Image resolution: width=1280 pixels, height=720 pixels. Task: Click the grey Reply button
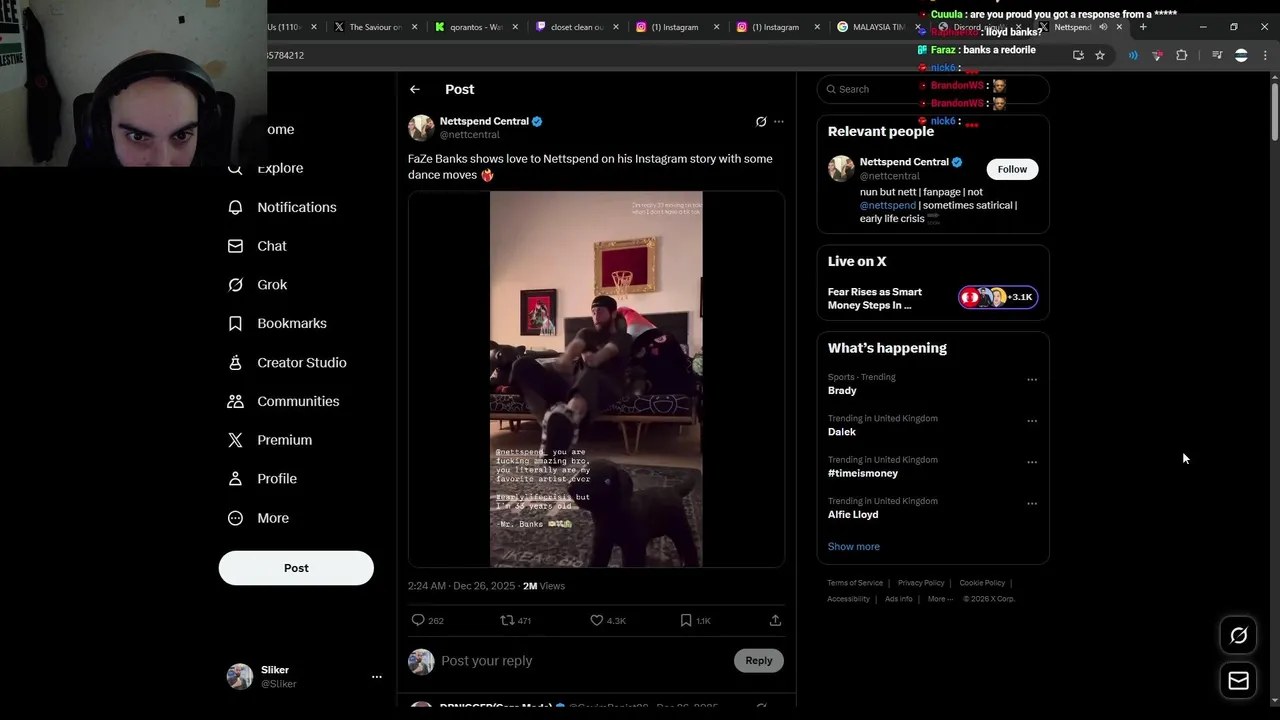[759, 660]
